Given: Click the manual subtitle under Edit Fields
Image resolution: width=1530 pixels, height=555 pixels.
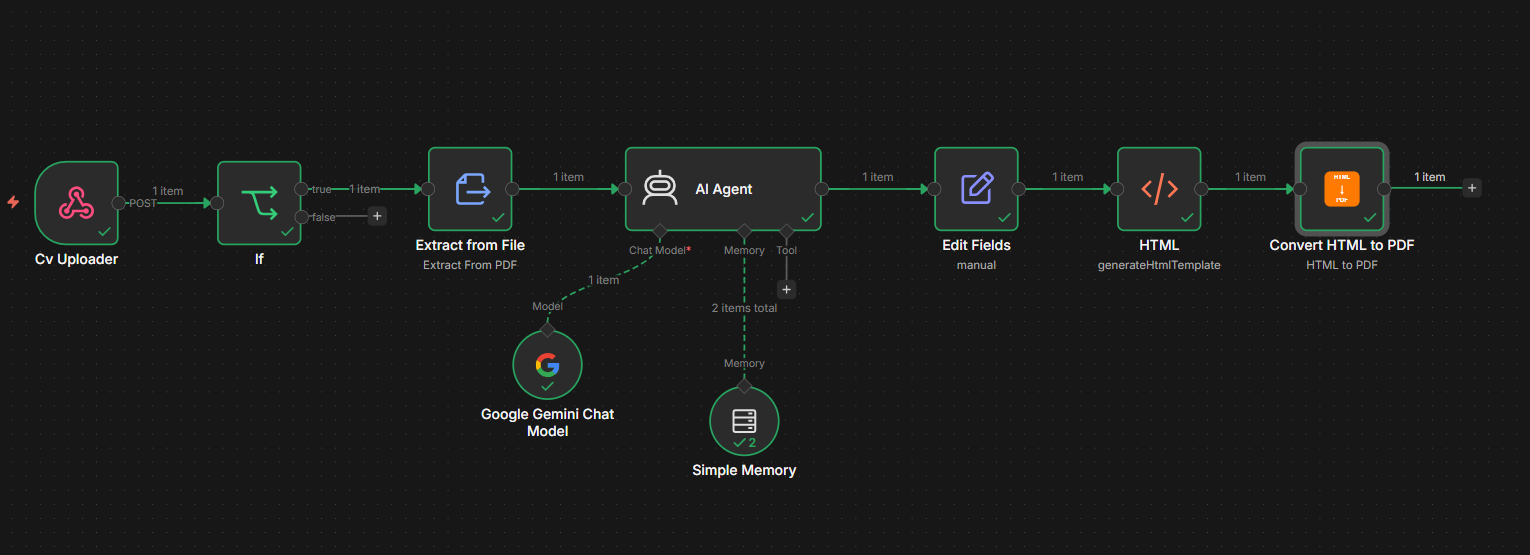Looking at the screenshot, I should 976,265.
